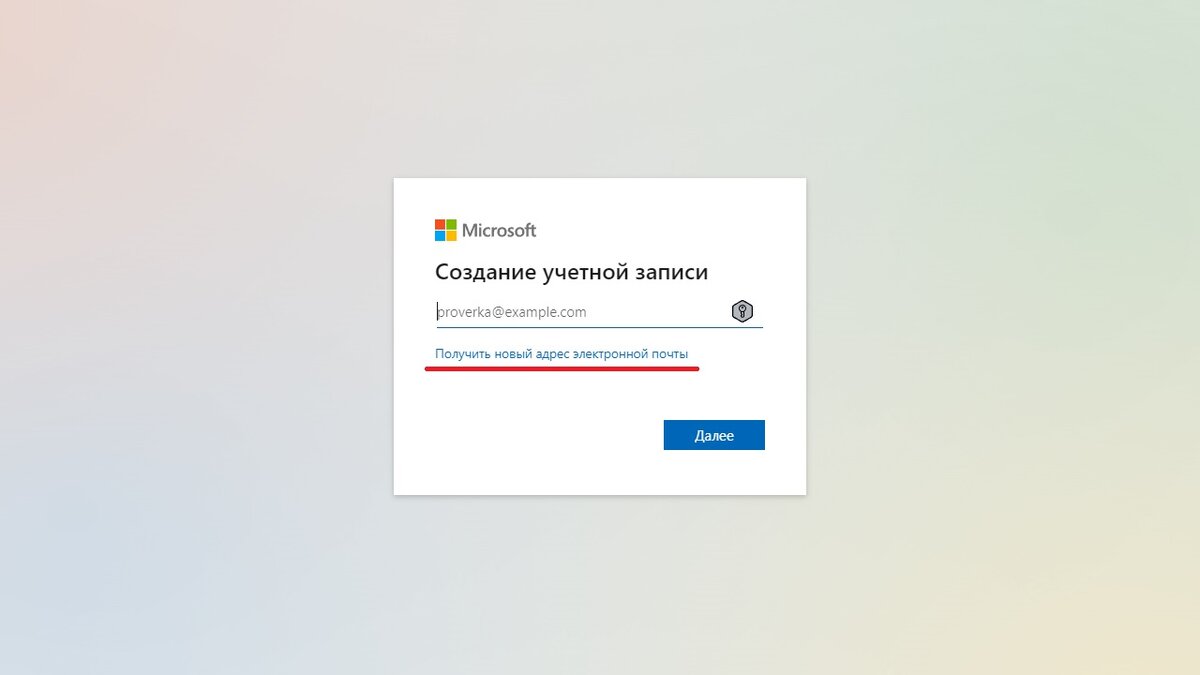
Task: Open Получить новый адрес электронной почты link
Action: point(561,354)
